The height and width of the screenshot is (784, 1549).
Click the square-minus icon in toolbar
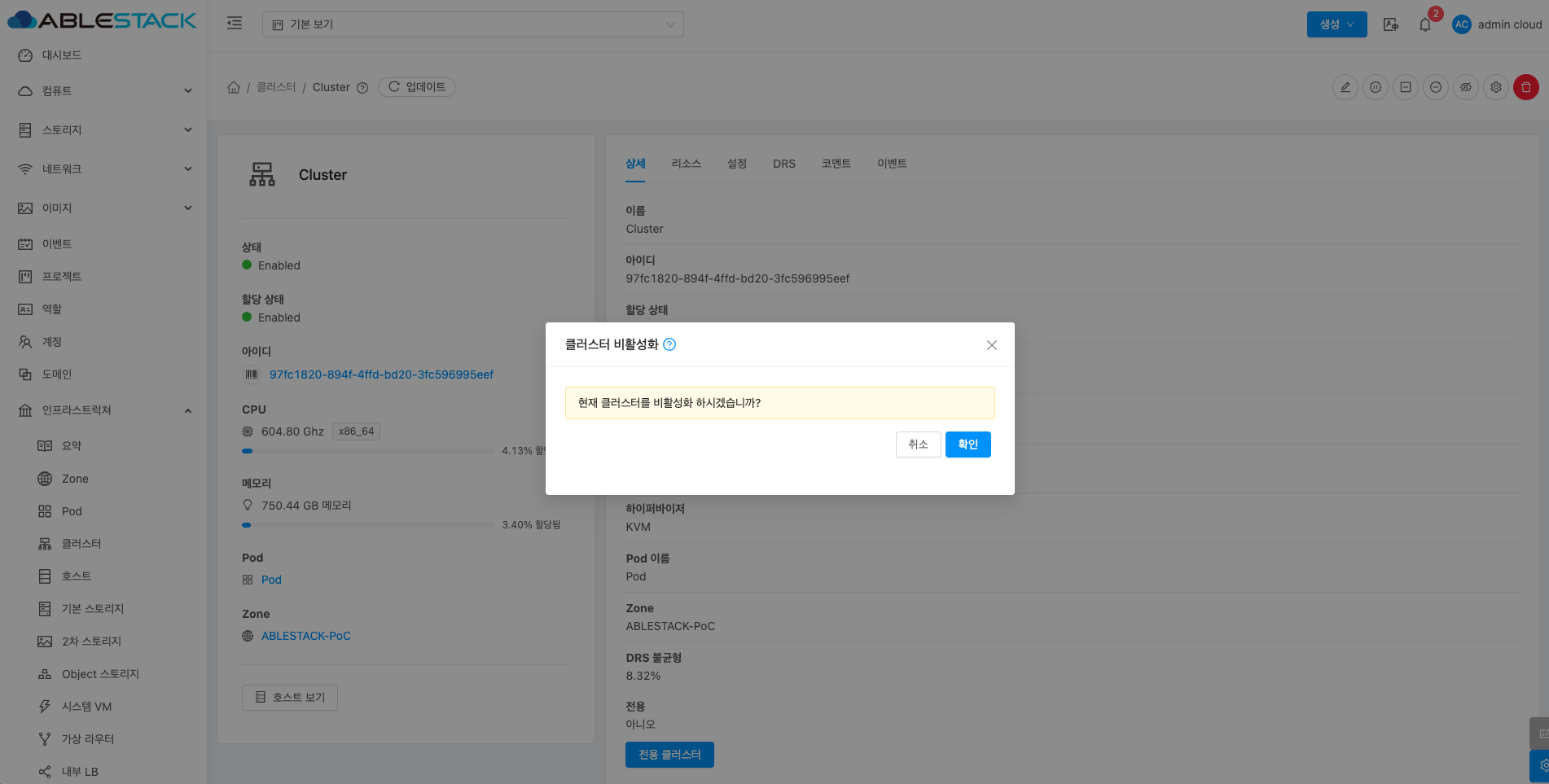[x=1405, y=87]
